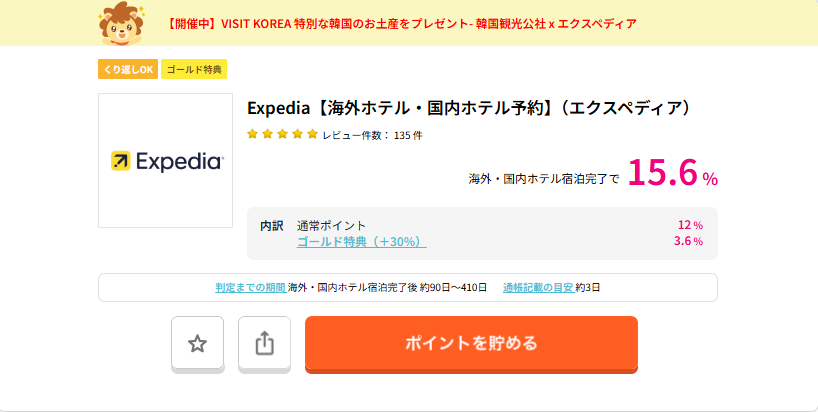Click the Expedia 海外ホテル・国内ホテル予約 title

pyautogui.click(x=469, y=108)
